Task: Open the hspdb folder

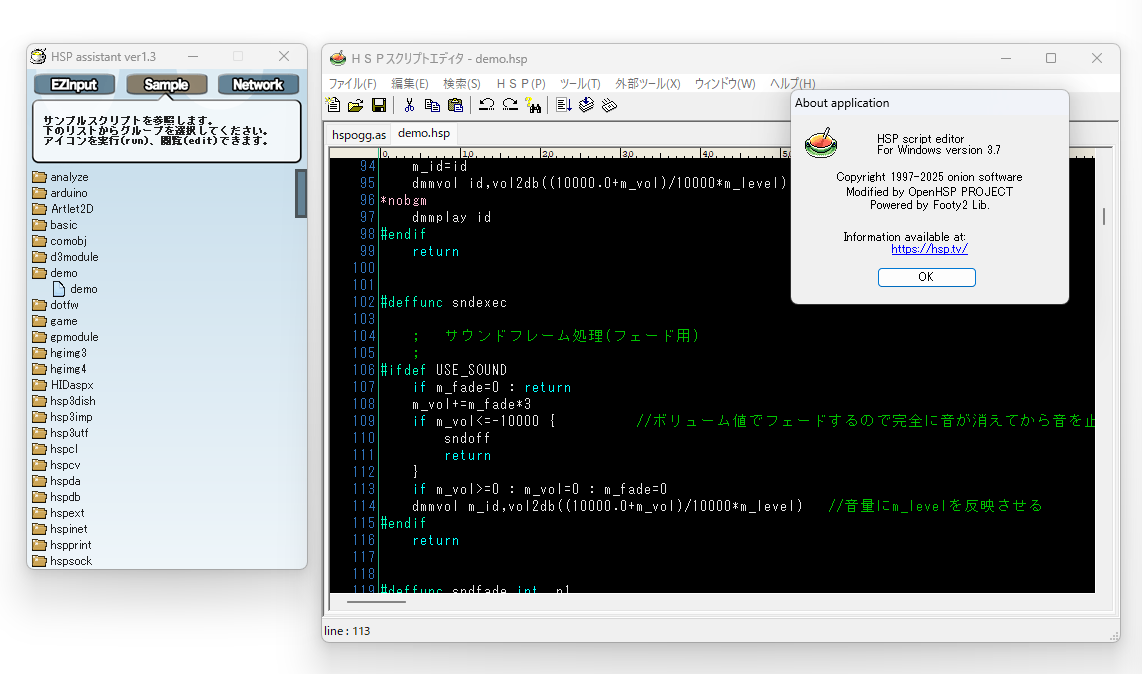Action: 57,497
